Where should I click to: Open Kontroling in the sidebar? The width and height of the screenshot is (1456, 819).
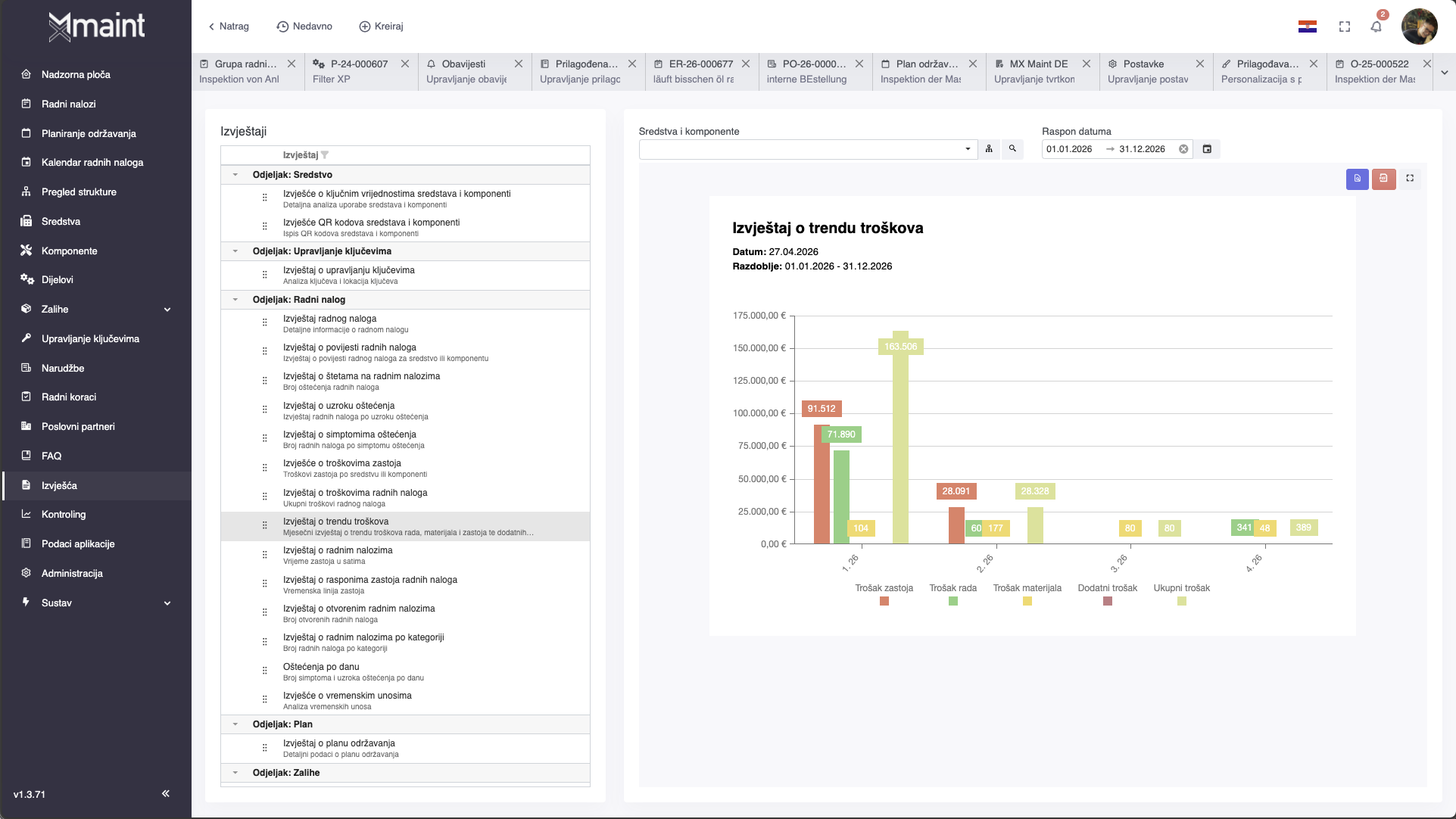point(64,515)
